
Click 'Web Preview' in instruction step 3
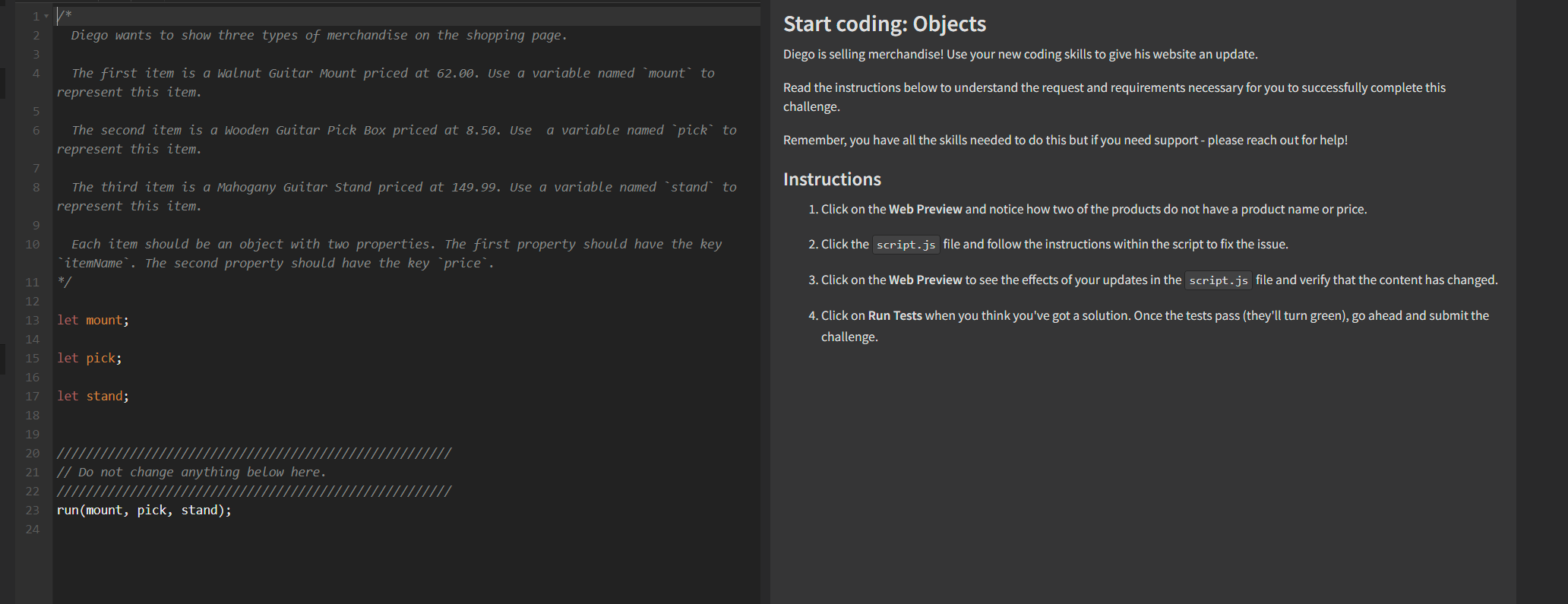[925, 280]
